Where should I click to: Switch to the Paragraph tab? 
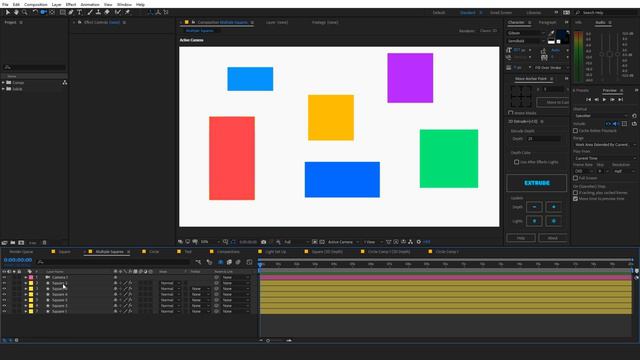[547, 22]
